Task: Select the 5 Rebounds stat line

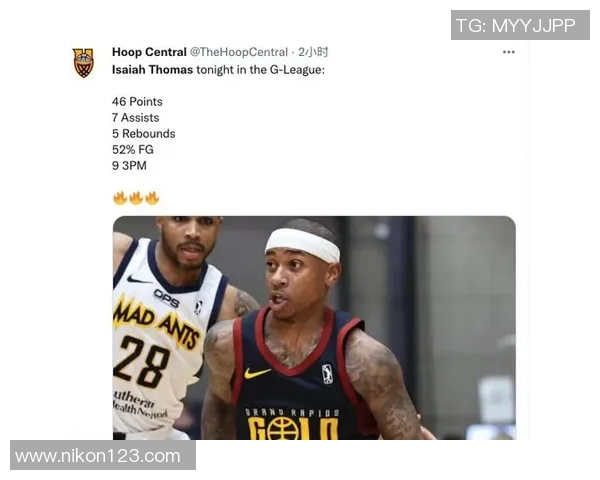Action: [144, 134]
